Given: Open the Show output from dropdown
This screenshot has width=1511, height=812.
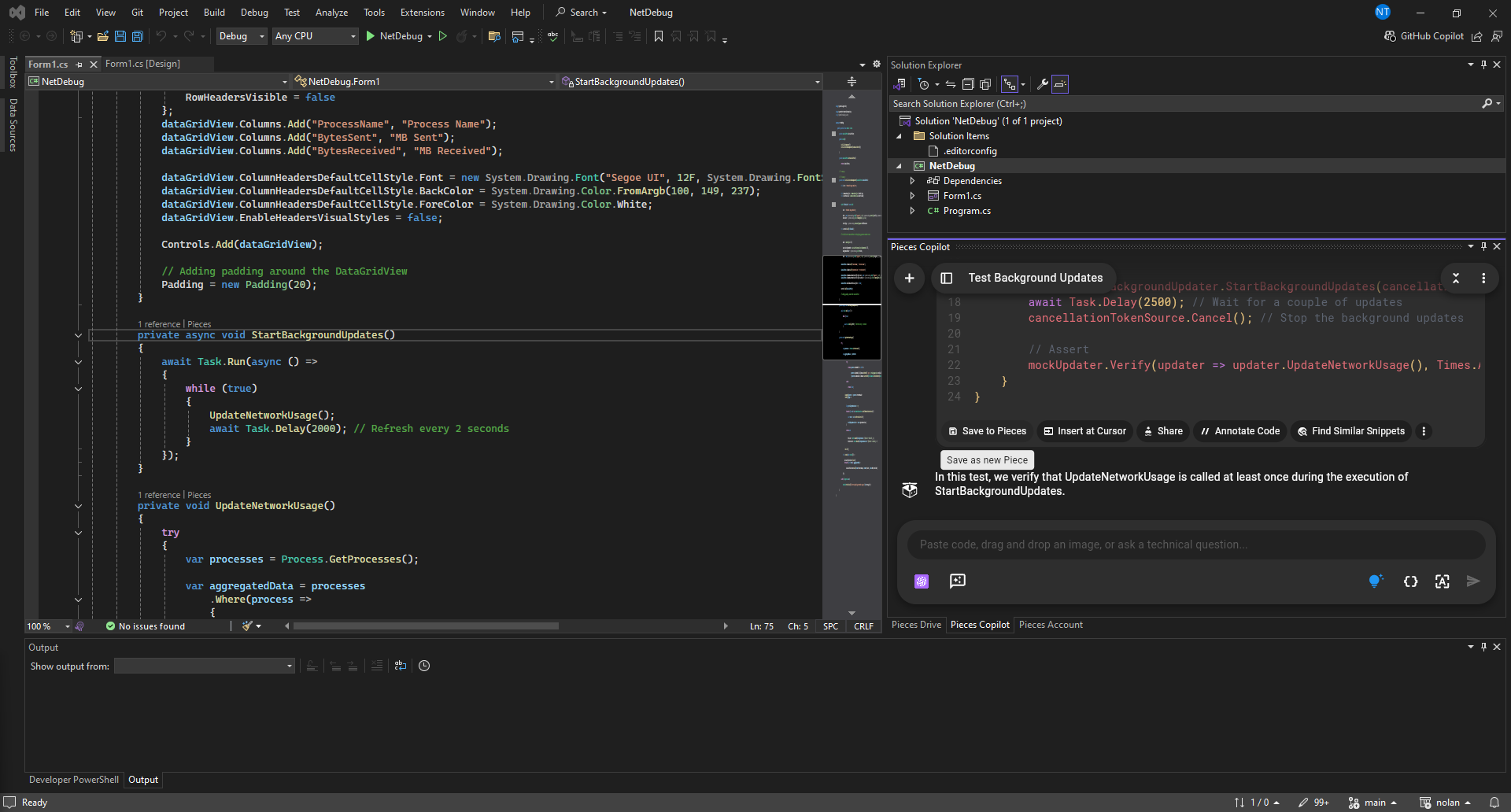Looking at the screenshot, I should pyautogui.click(x=205, y=666).
